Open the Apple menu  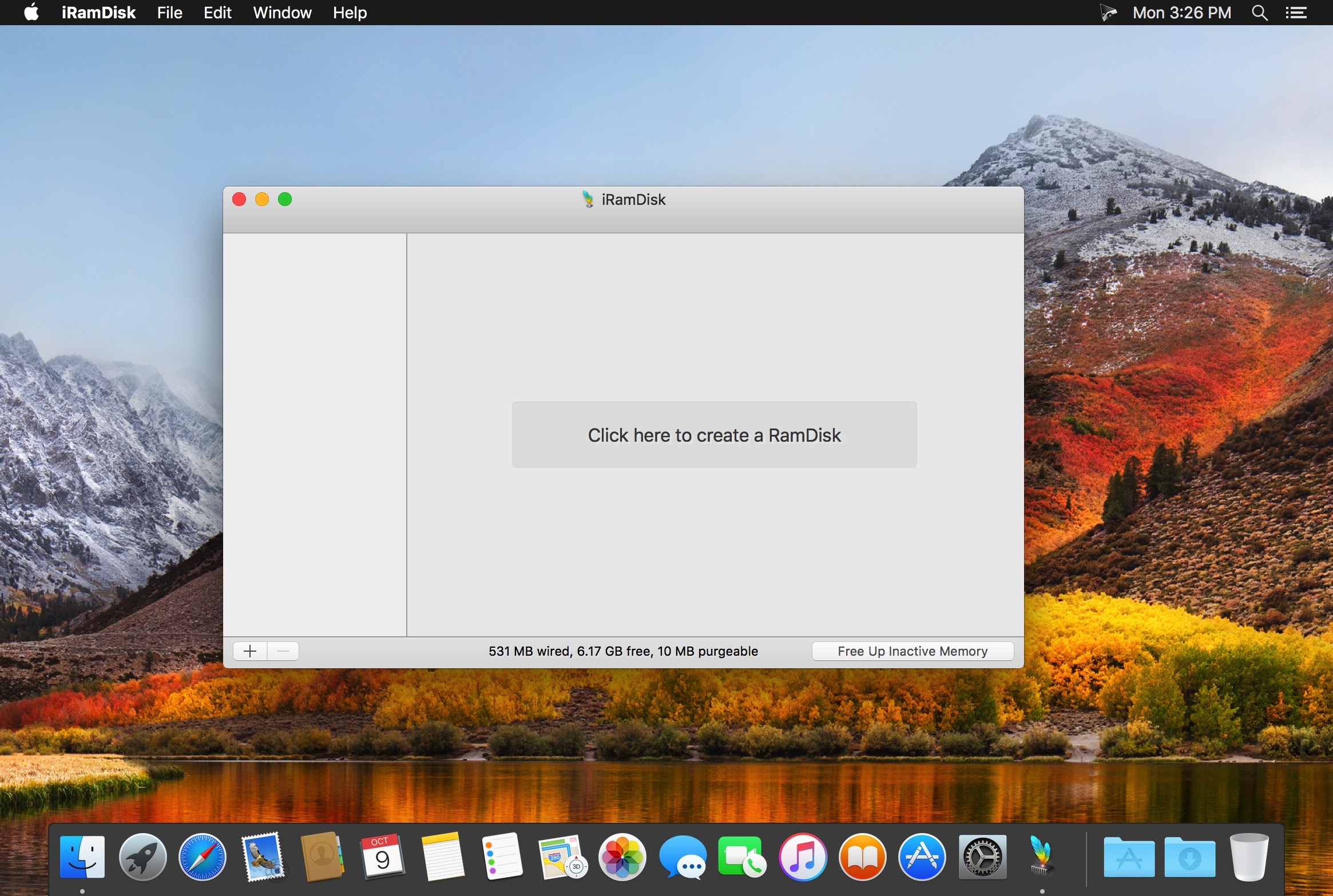[x=31, y=12]
